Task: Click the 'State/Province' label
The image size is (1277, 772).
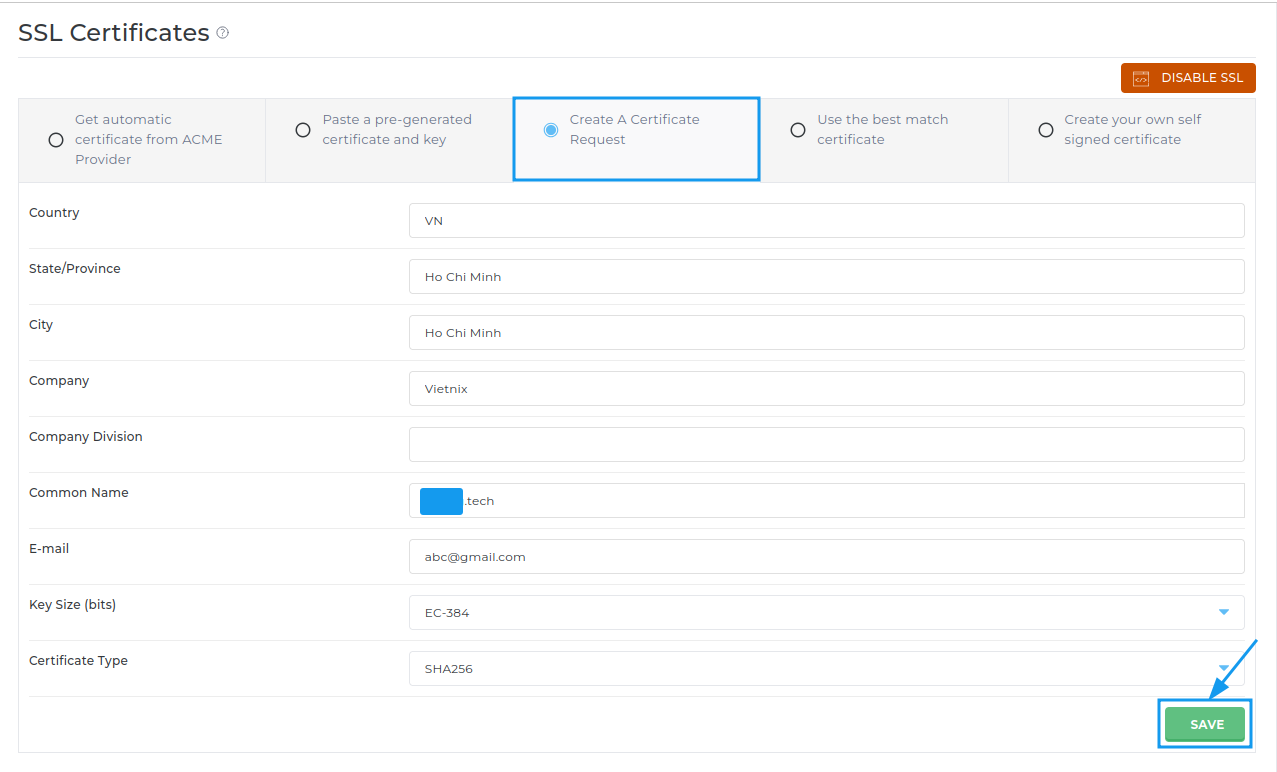Action: [x=75, y=269]
